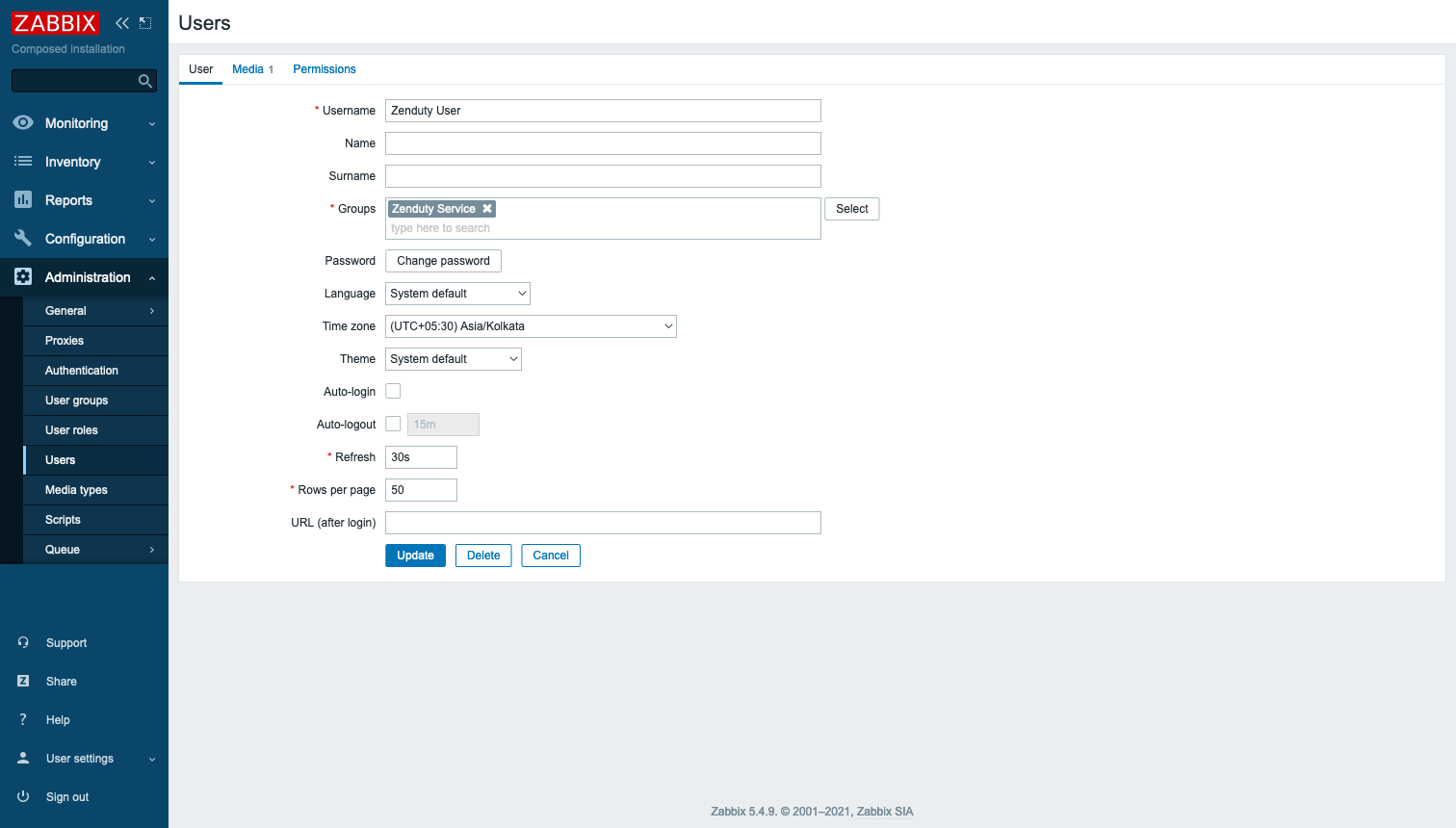The width and height of the screenshot is (1456, 828).
Task: Focus the Username input field
Action: pos(603,111)
